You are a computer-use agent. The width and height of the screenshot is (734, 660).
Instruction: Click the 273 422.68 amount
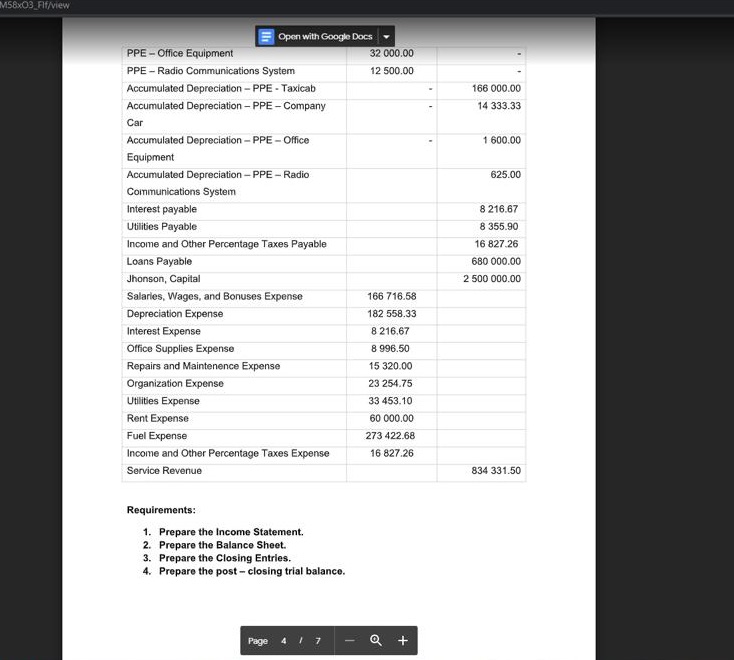point(390,436)
